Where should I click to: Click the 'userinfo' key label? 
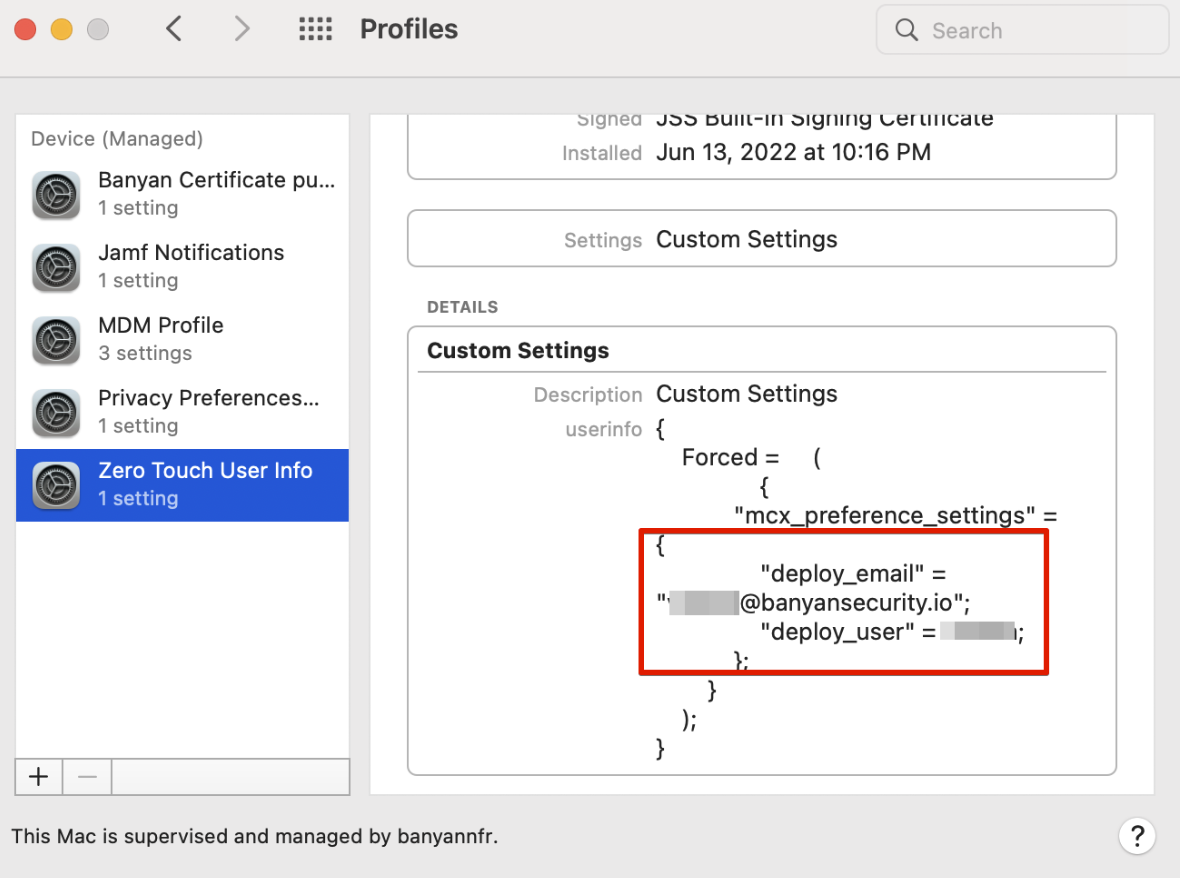(x=604, y=429)
